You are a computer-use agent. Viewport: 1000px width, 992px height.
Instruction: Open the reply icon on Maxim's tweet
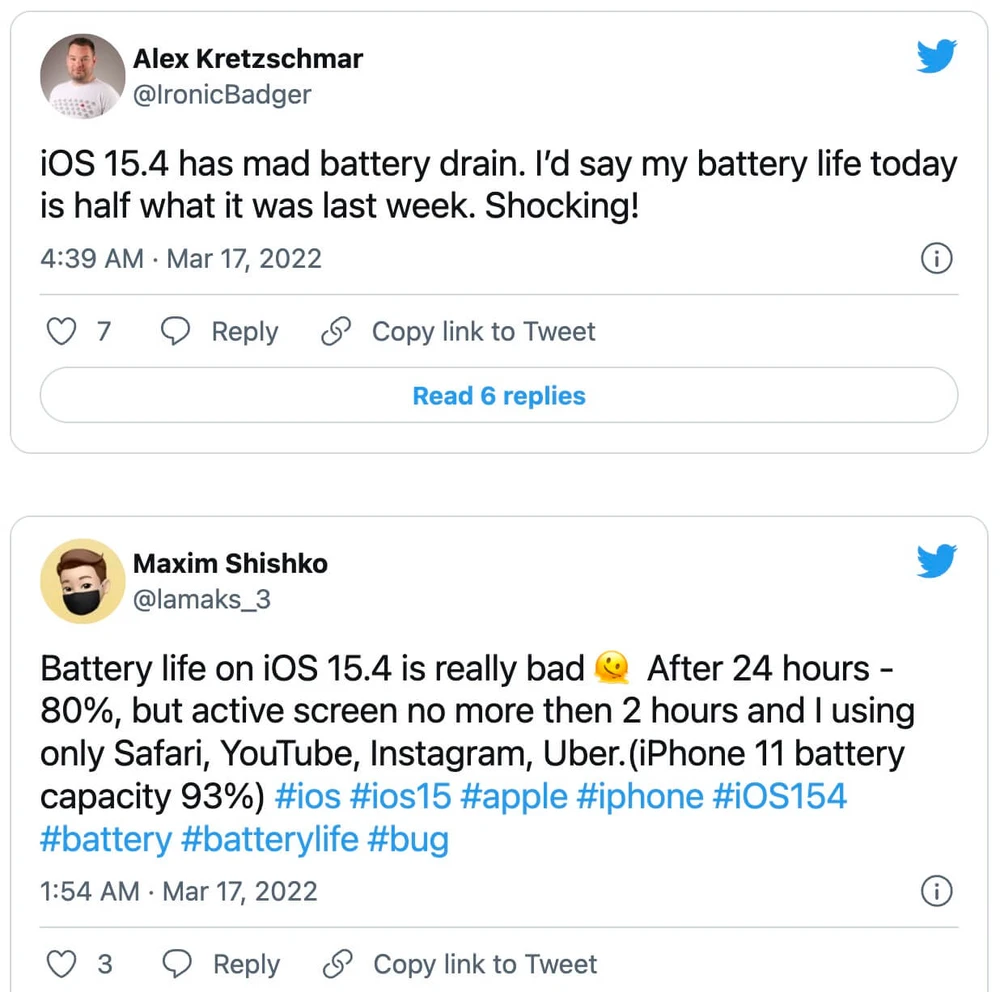coord(177,964)
